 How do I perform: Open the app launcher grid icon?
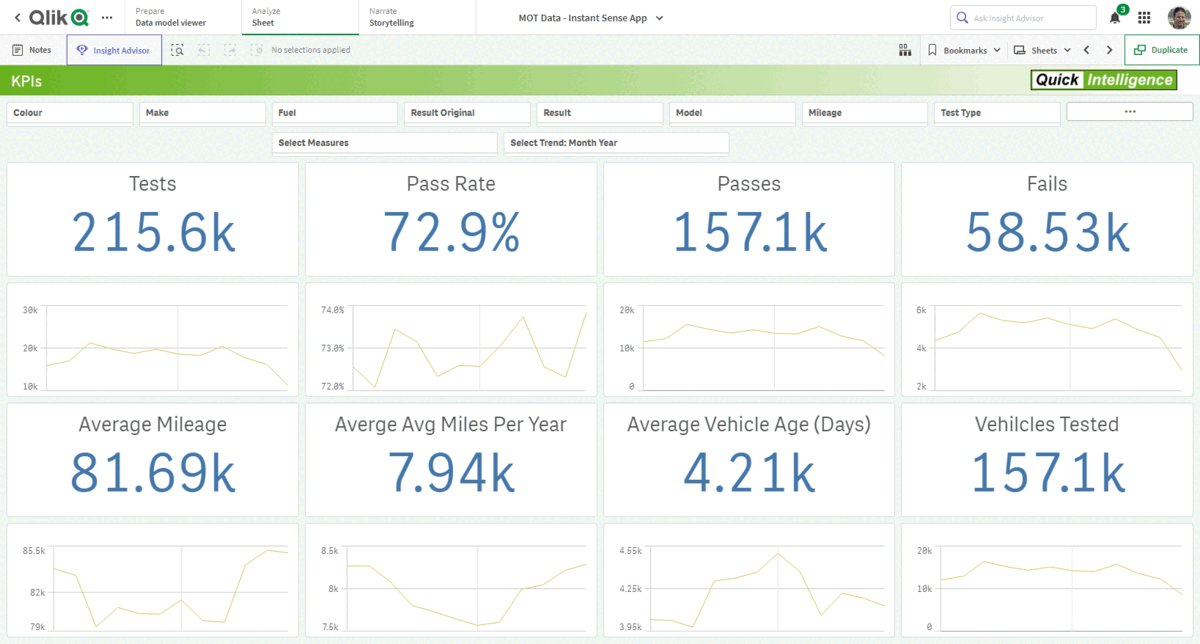coord(1145,18)
